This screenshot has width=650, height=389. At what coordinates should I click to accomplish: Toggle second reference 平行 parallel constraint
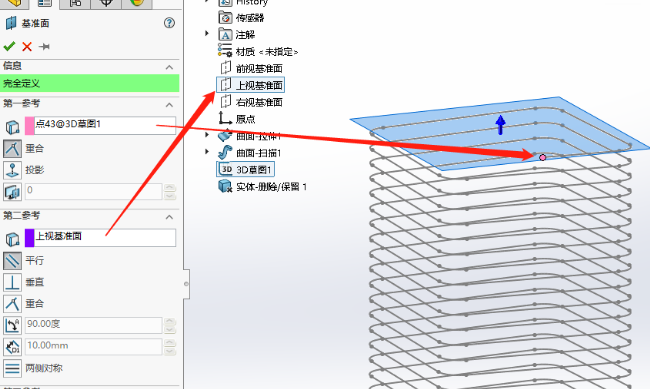coord(12,260)
